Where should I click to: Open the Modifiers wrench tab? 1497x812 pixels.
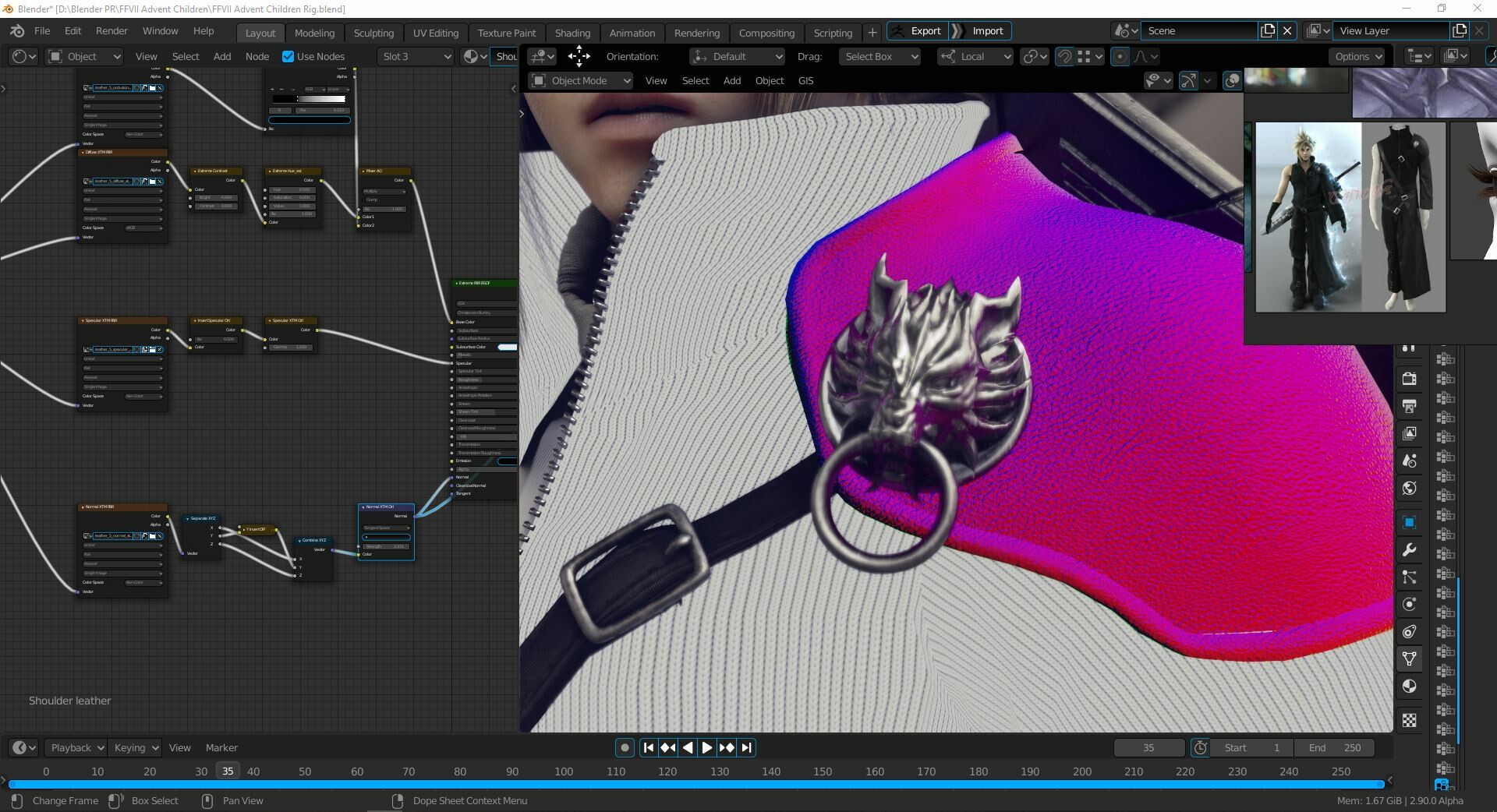(1409, 550)
